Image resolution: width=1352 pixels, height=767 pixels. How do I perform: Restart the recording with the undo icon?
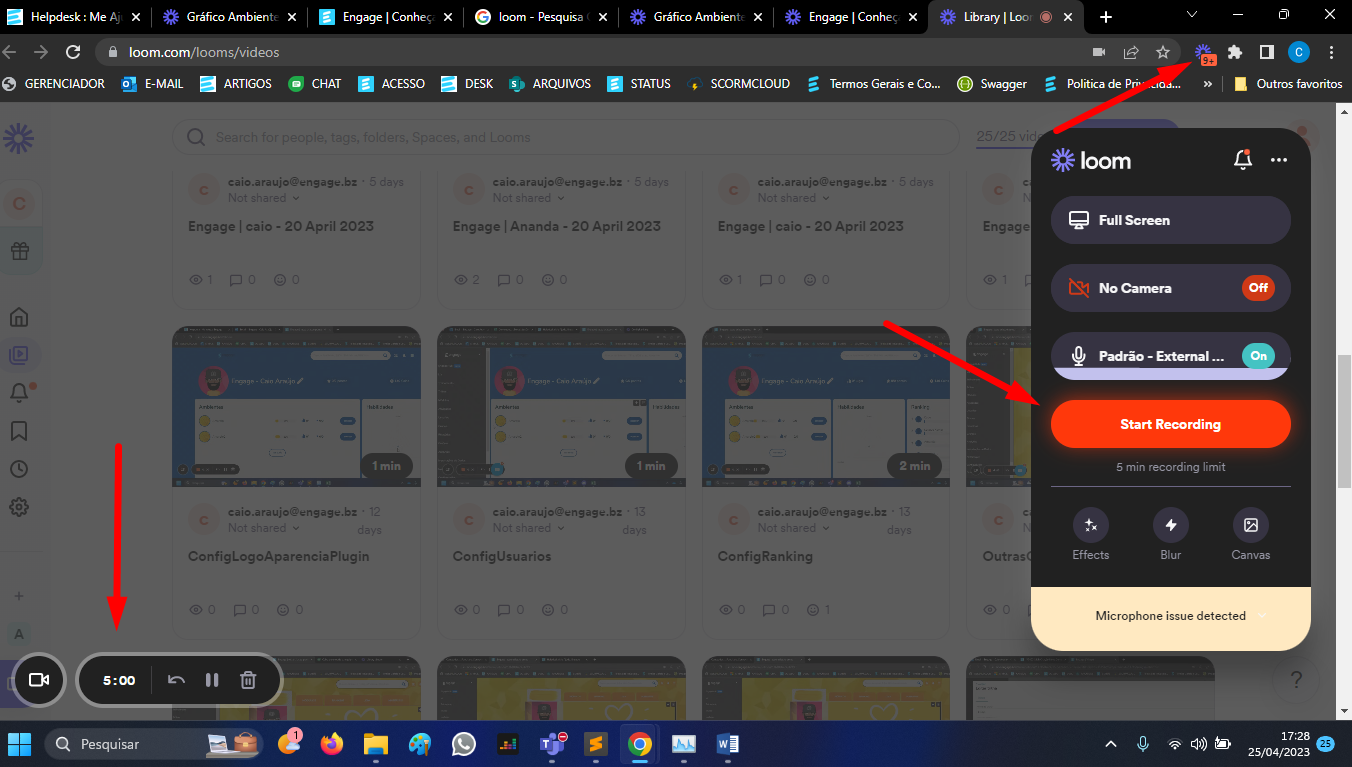pyautogui.click(x=176, y=680)
